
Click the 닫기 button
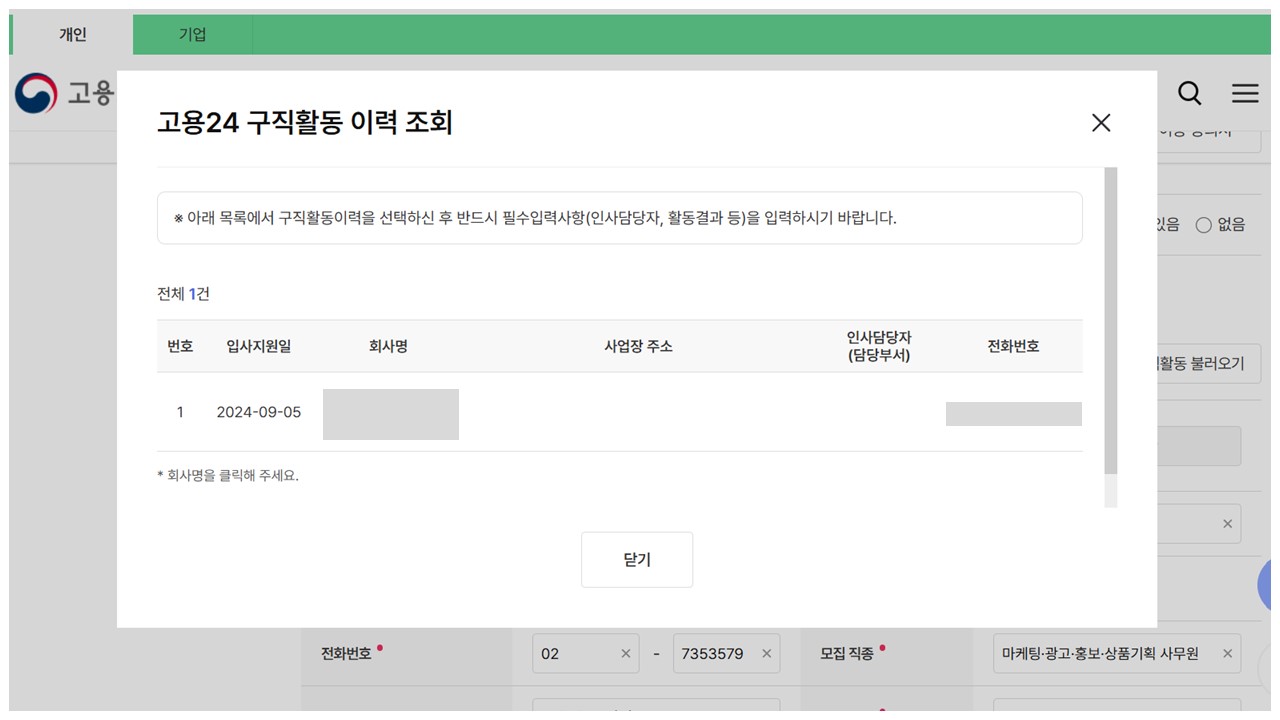(637, 560)
